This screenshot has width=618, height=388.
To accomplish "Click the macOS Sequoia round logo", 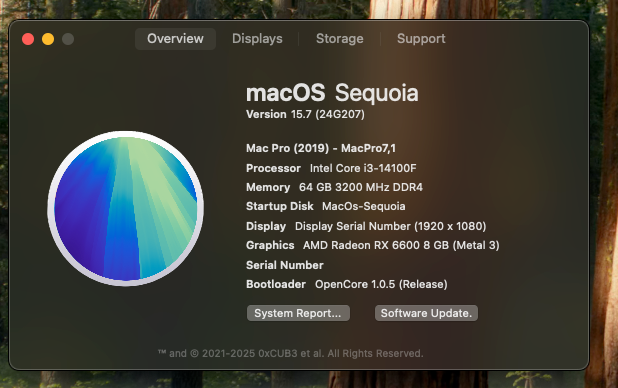I will click(125, 209).
